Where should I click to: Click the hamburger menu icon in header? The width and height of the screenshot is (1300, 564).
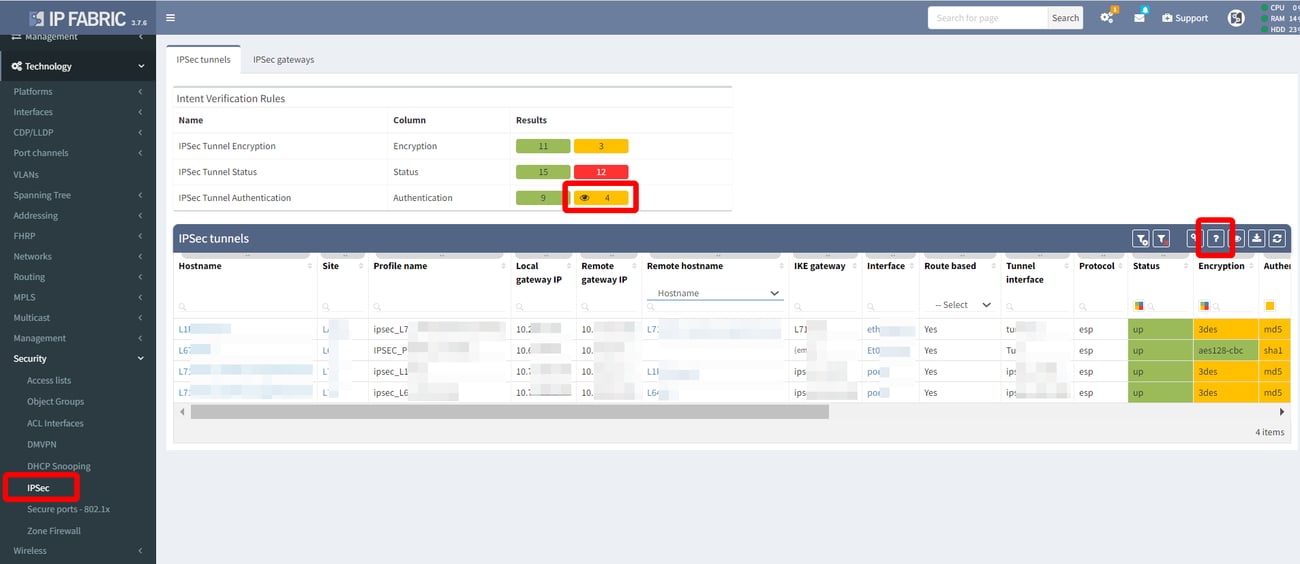(170, 17)
